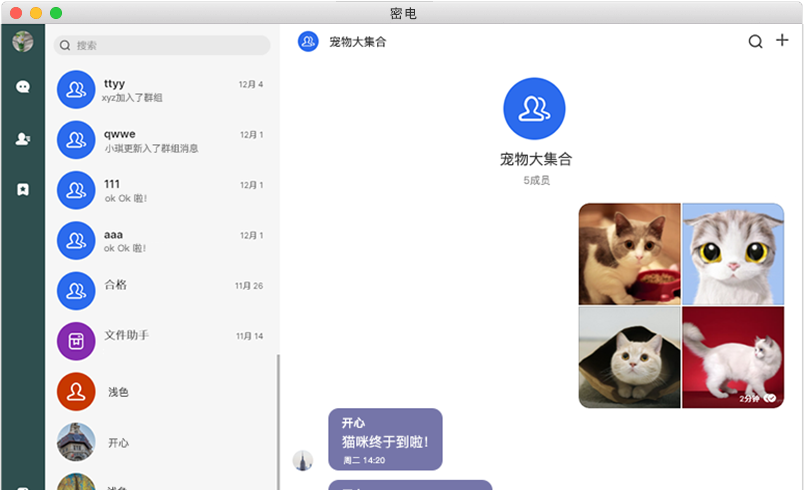804x490 pixels.
Task: Open the 合格 group chat
Action: point(162,290)
